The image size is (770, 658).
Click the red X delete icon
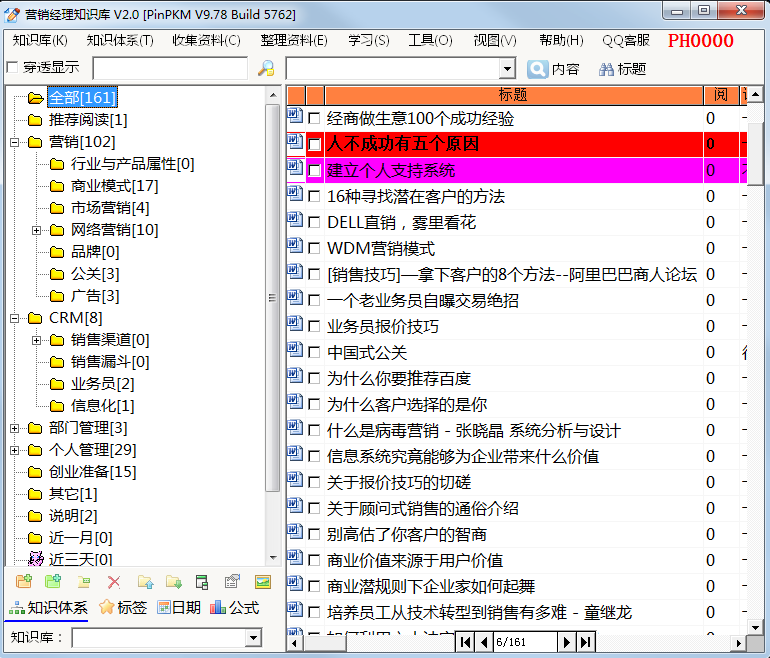(x=113, y=582)
